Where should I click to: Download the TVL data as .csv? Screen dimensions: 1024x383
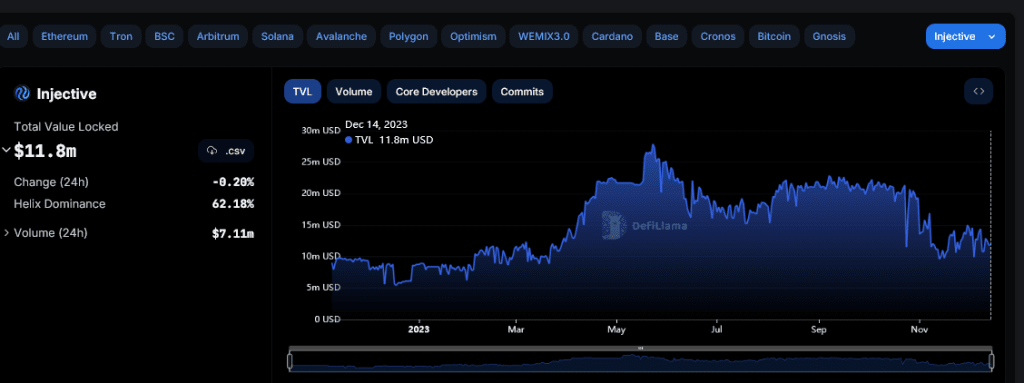tap(226, 151)
